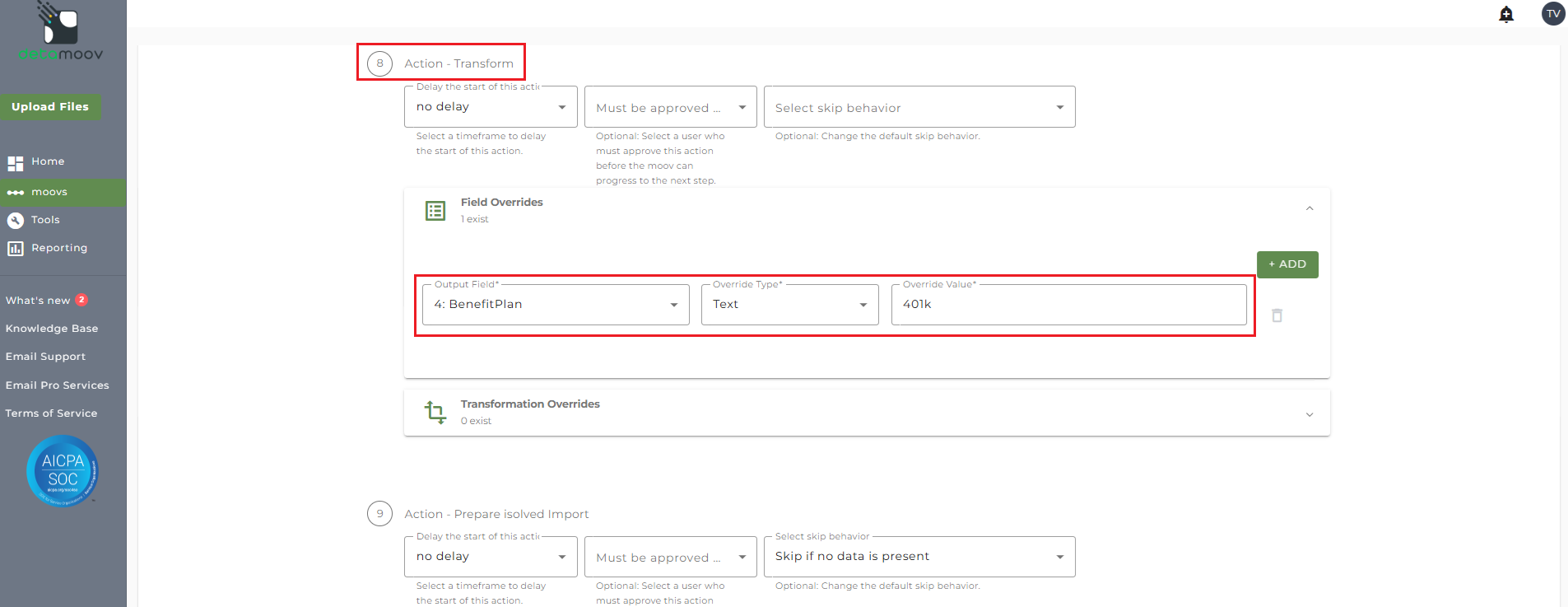
Task: Click the notification bell icon
Action: click(1506, 14)
